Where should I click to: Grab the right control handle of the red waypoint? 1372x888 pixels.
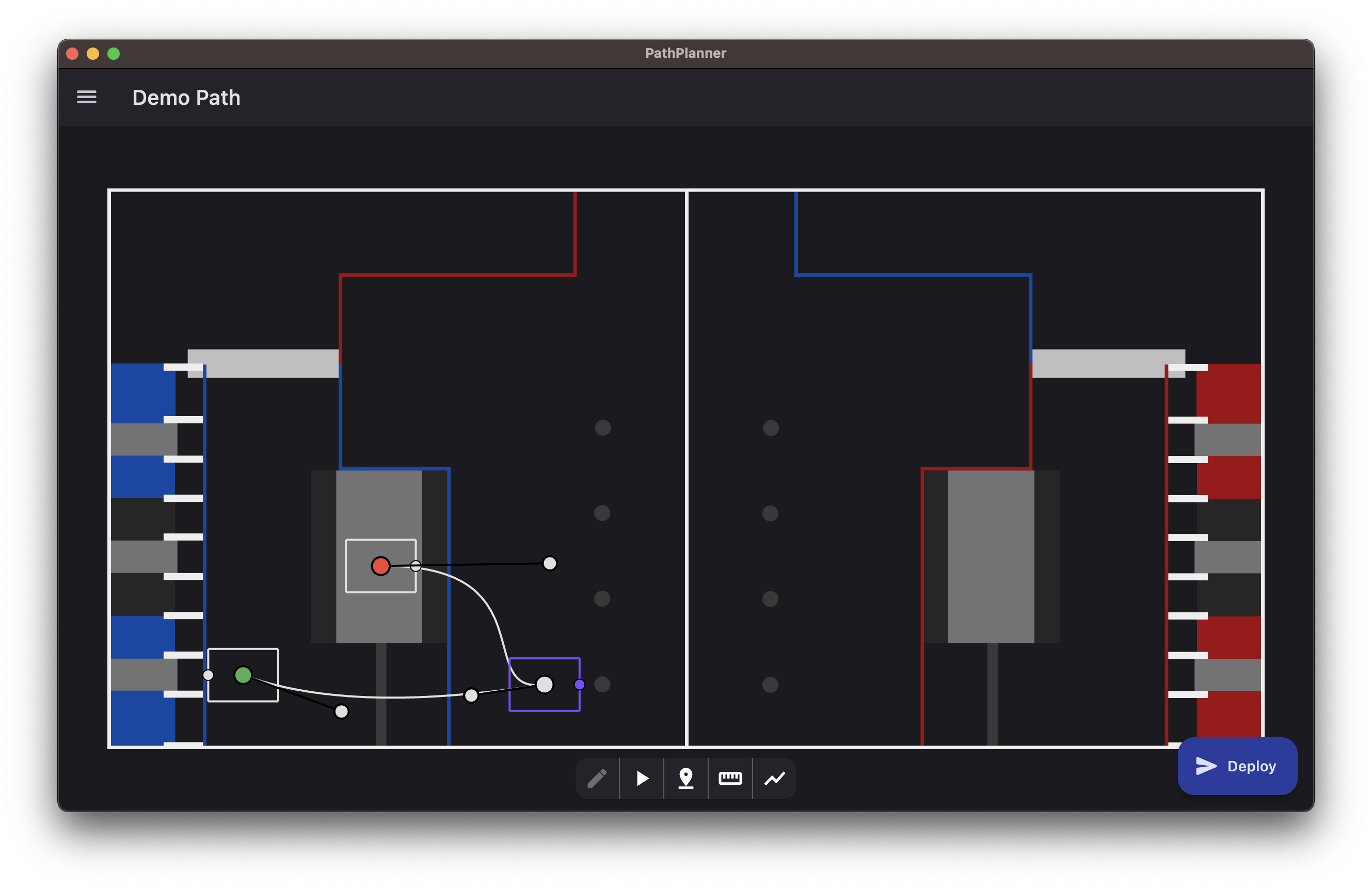549,564
